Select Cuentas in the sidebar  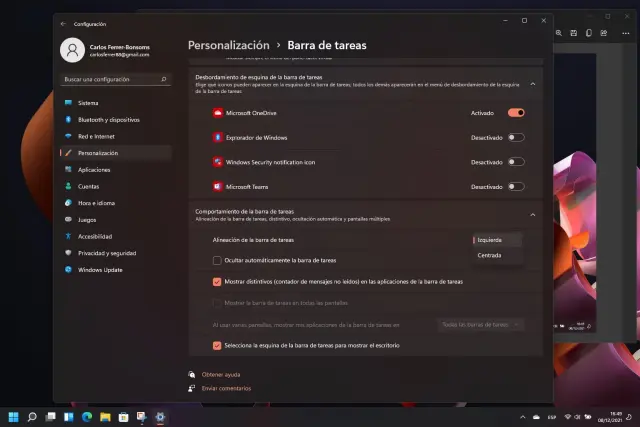(88, 186)
